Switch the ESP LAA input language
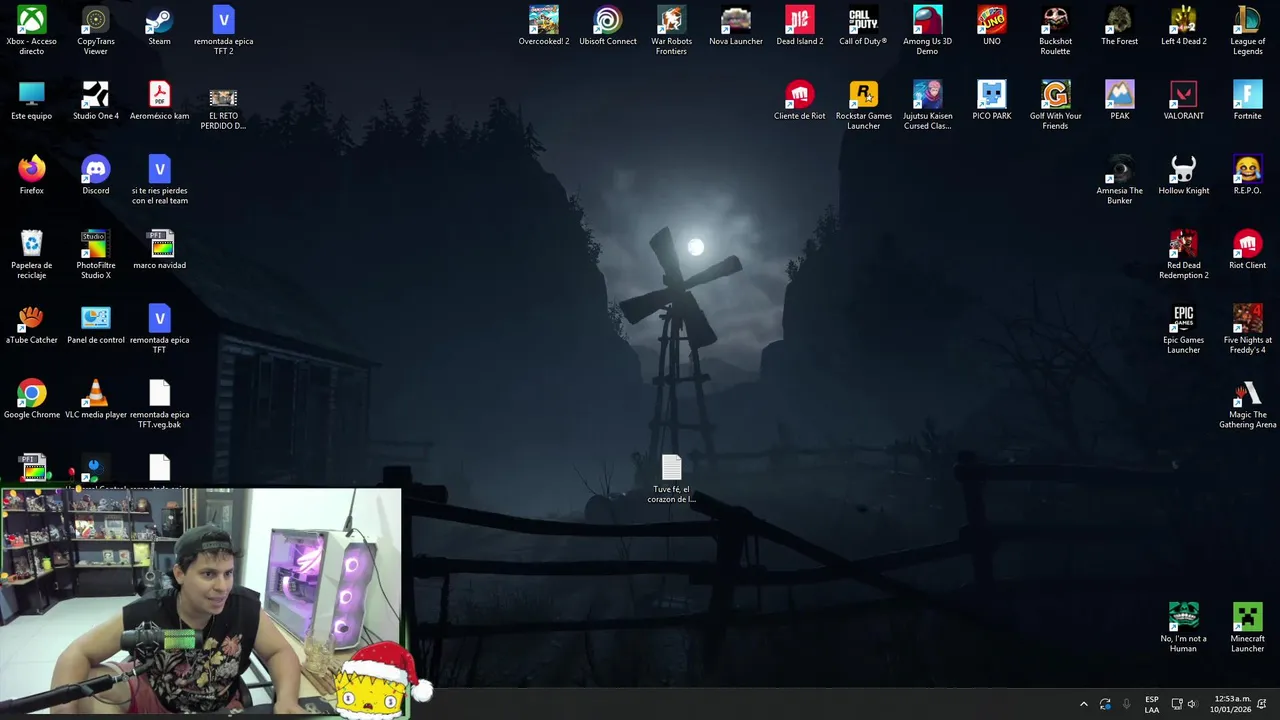Image resolution: width=1280 pixels, height=720 pixels. click(1152, 704)
